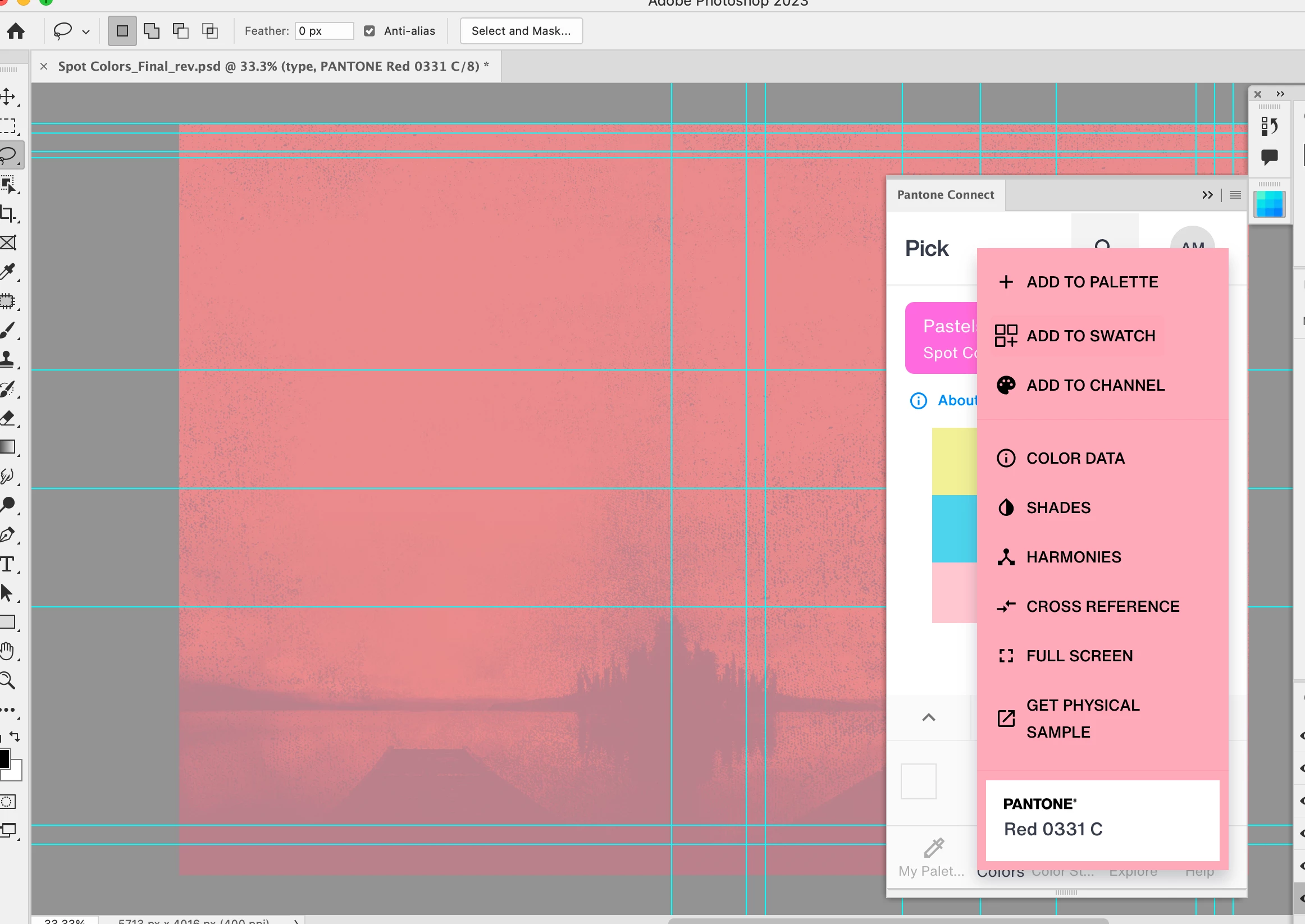Click the Home icon
Image resolution: width=1305 pixels, height=924 pixels.
coord(16,31)
